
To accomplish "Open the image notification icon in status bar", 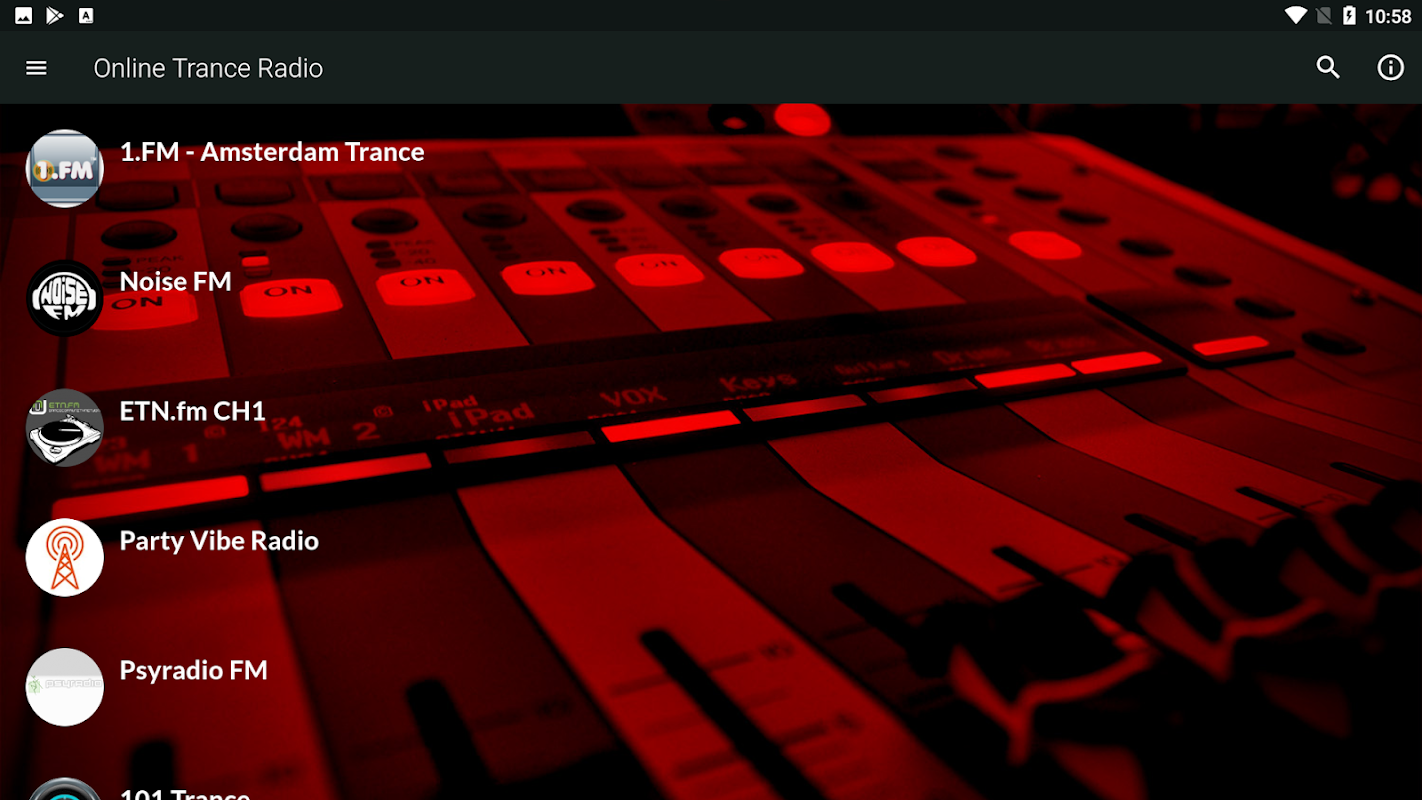I will [x=23, y=15].
